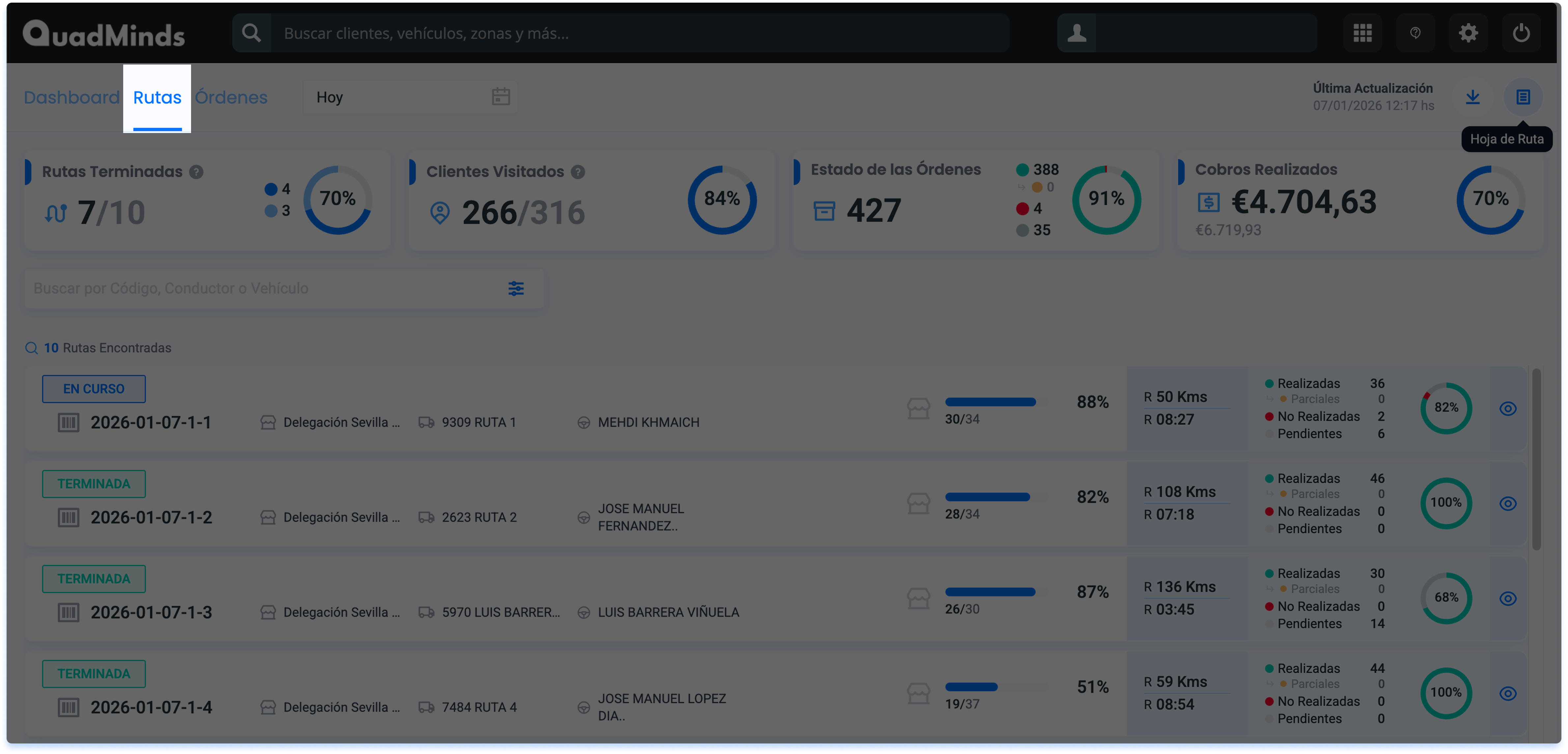Expand route 2026-01-07-1-3 row
The width and height of the screenshot is (1568, 754).
[x=151, y=612]
